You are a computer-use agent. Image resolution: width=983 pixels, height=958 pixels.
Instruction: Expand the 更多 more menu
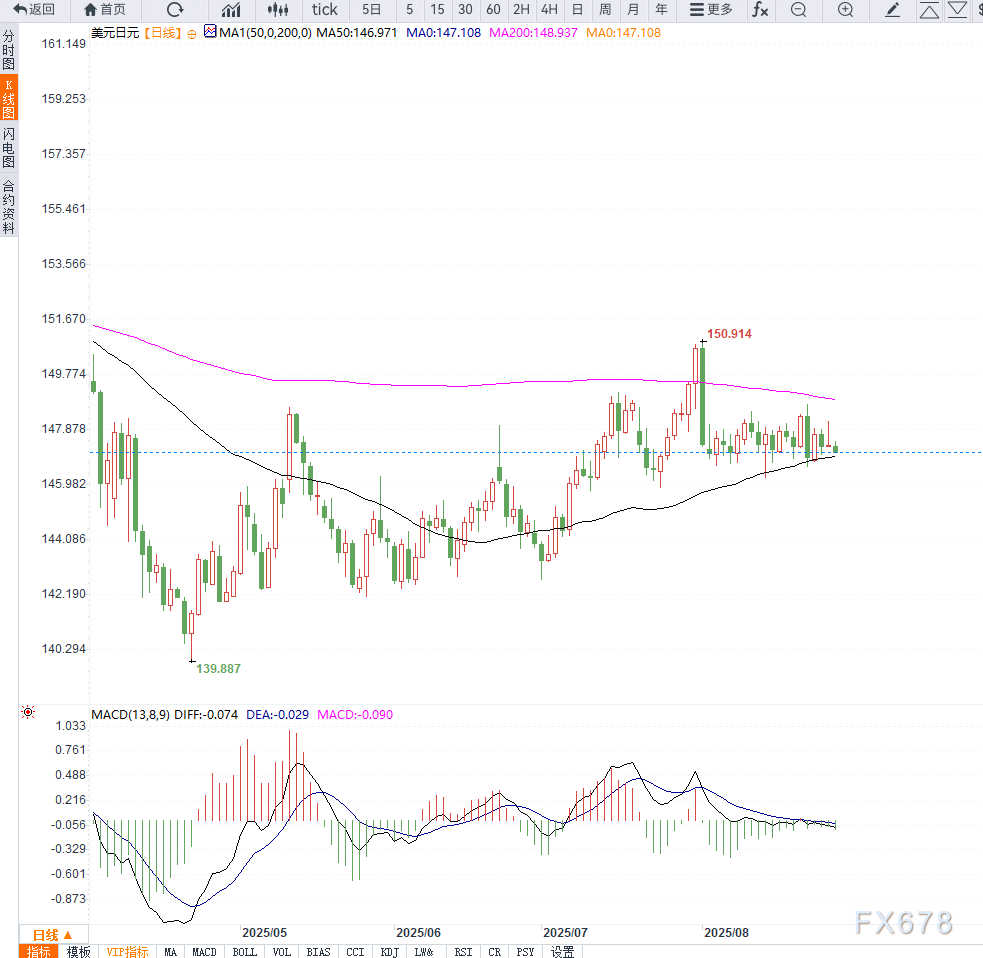711,10
